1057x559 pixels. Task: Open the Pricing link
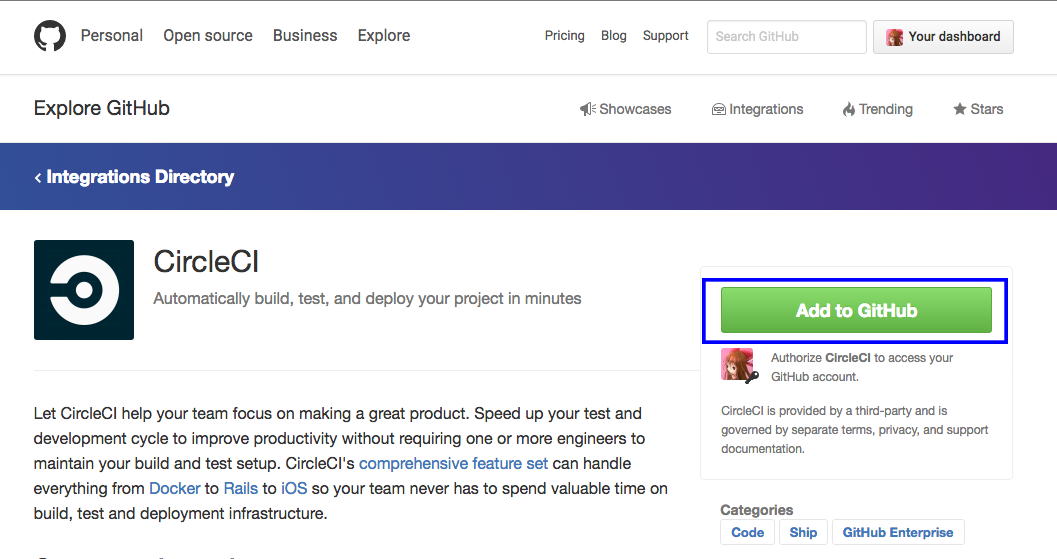click(564, 36)
